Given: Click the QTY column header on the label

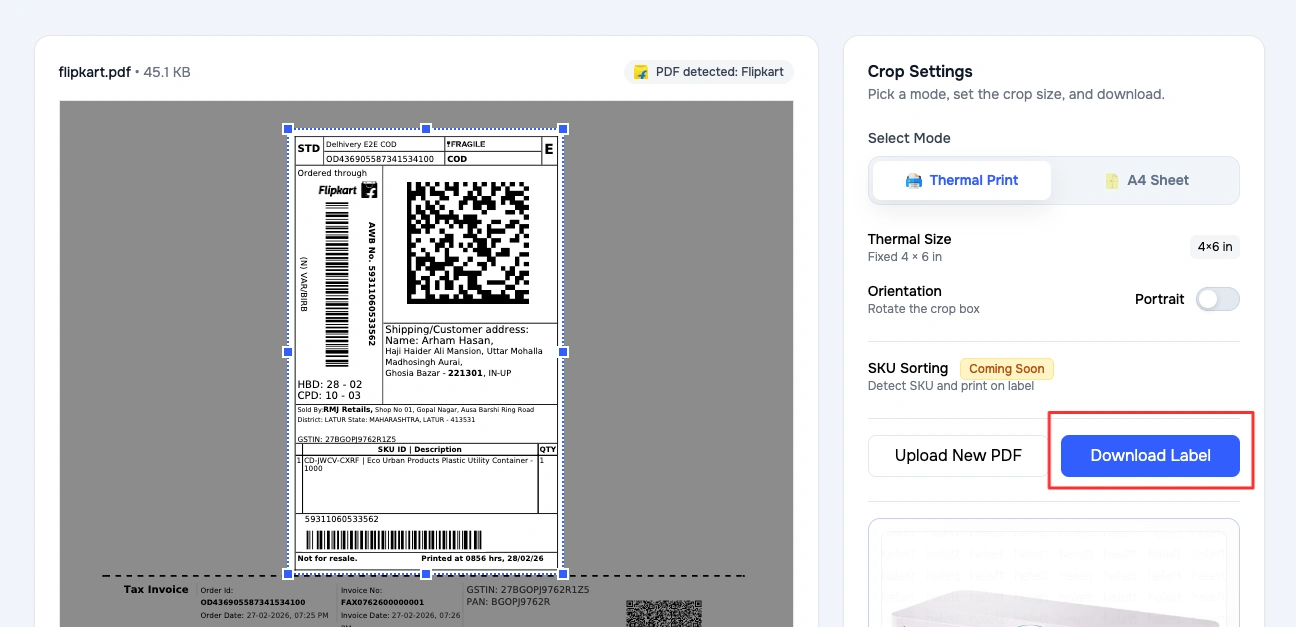Looking at the screenshot, I should [548, 449].
